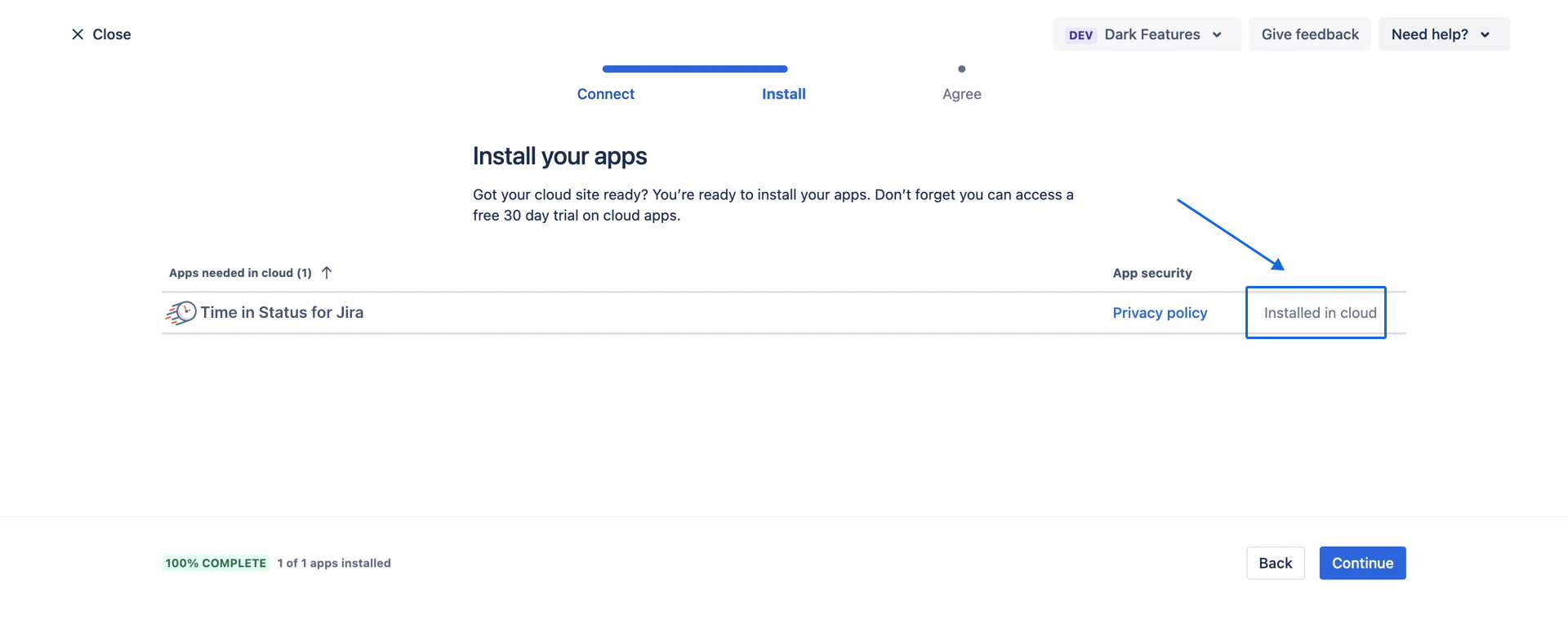
Task: Click the Installed in cloud status
Action: click(1320, 313)
